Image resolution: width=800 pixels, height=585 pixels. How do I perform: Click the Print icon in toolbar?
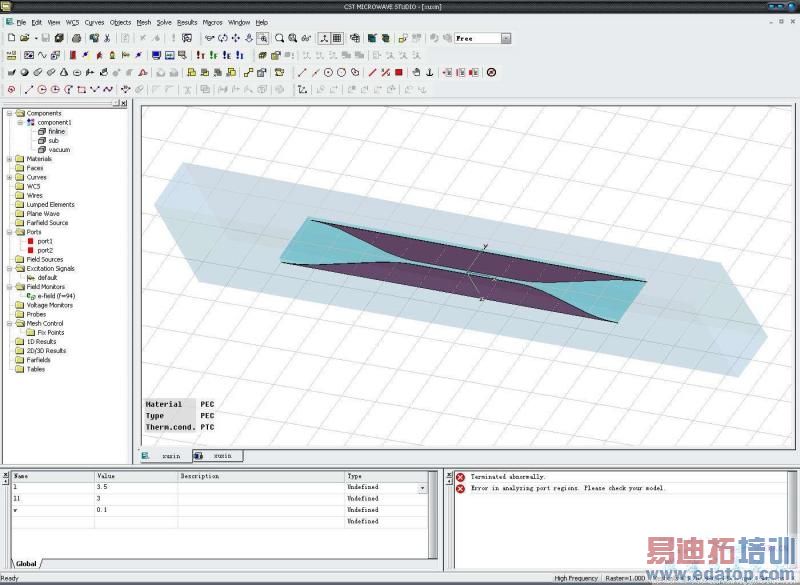pyautogui.click(x=76, y=38)
